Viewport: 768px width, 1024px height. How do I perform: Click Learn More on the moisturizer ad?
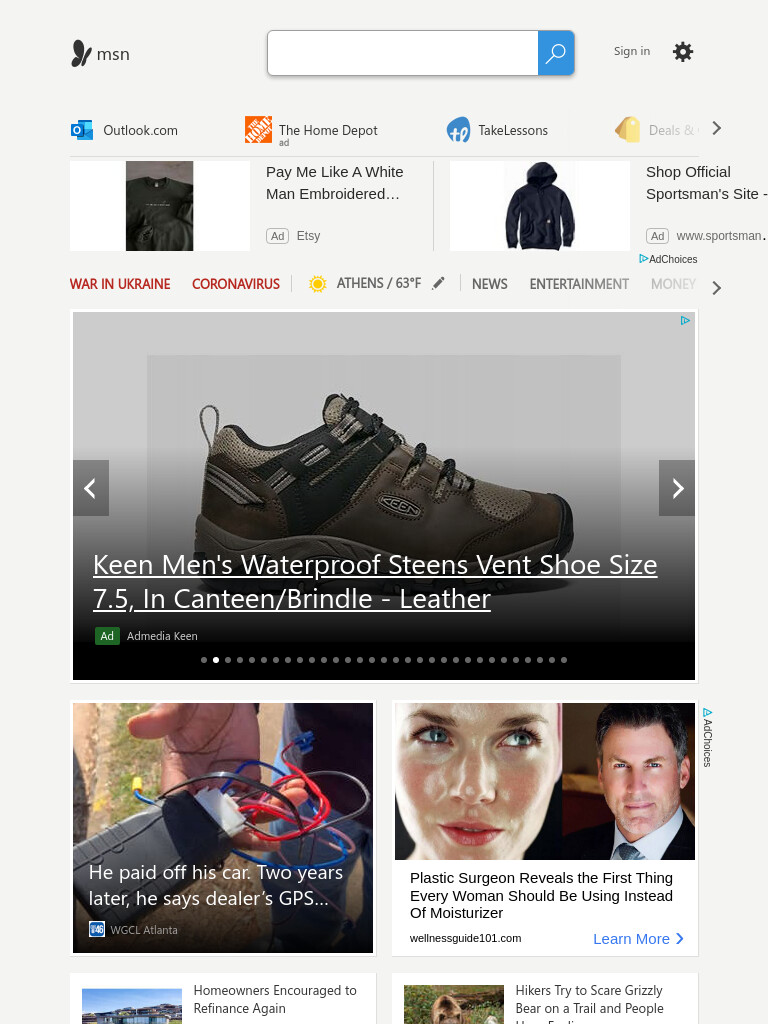[x=638, y=938]
